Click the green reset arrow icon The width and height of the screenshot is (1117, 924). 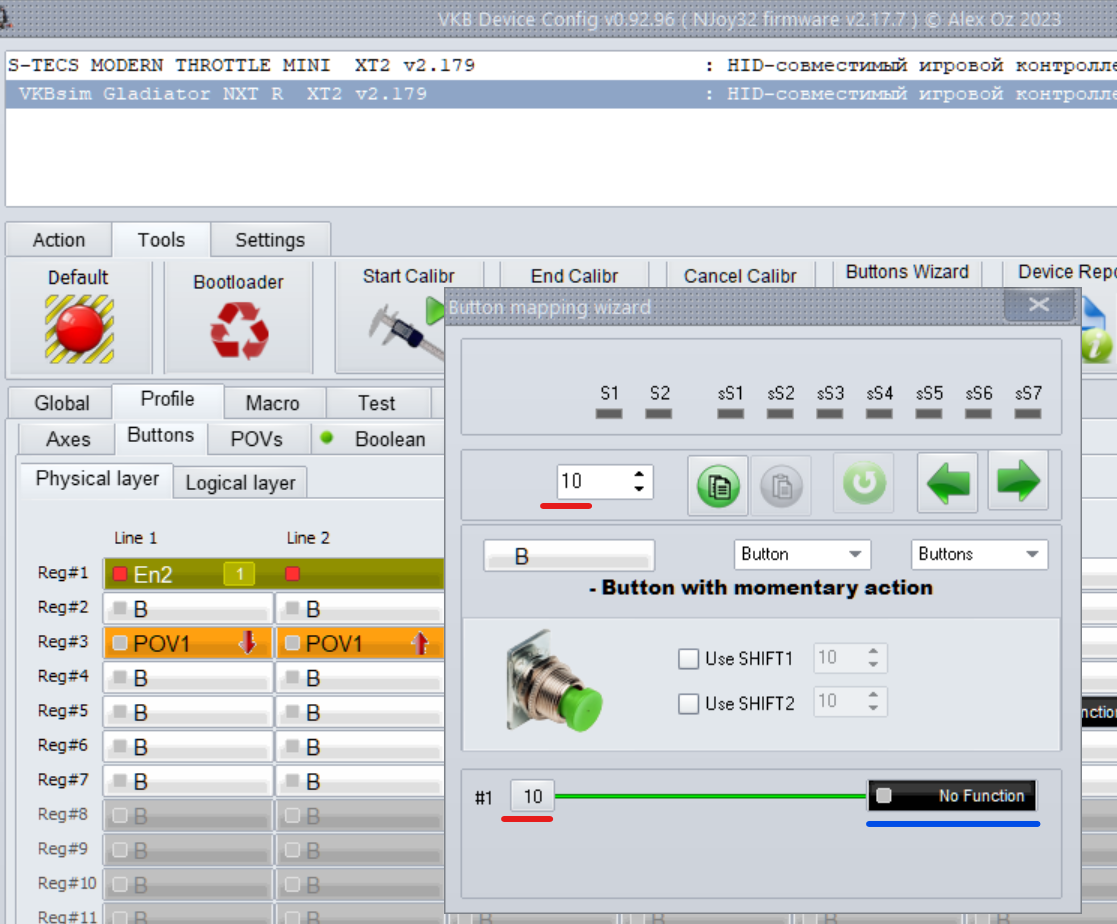tap(864, 483)
